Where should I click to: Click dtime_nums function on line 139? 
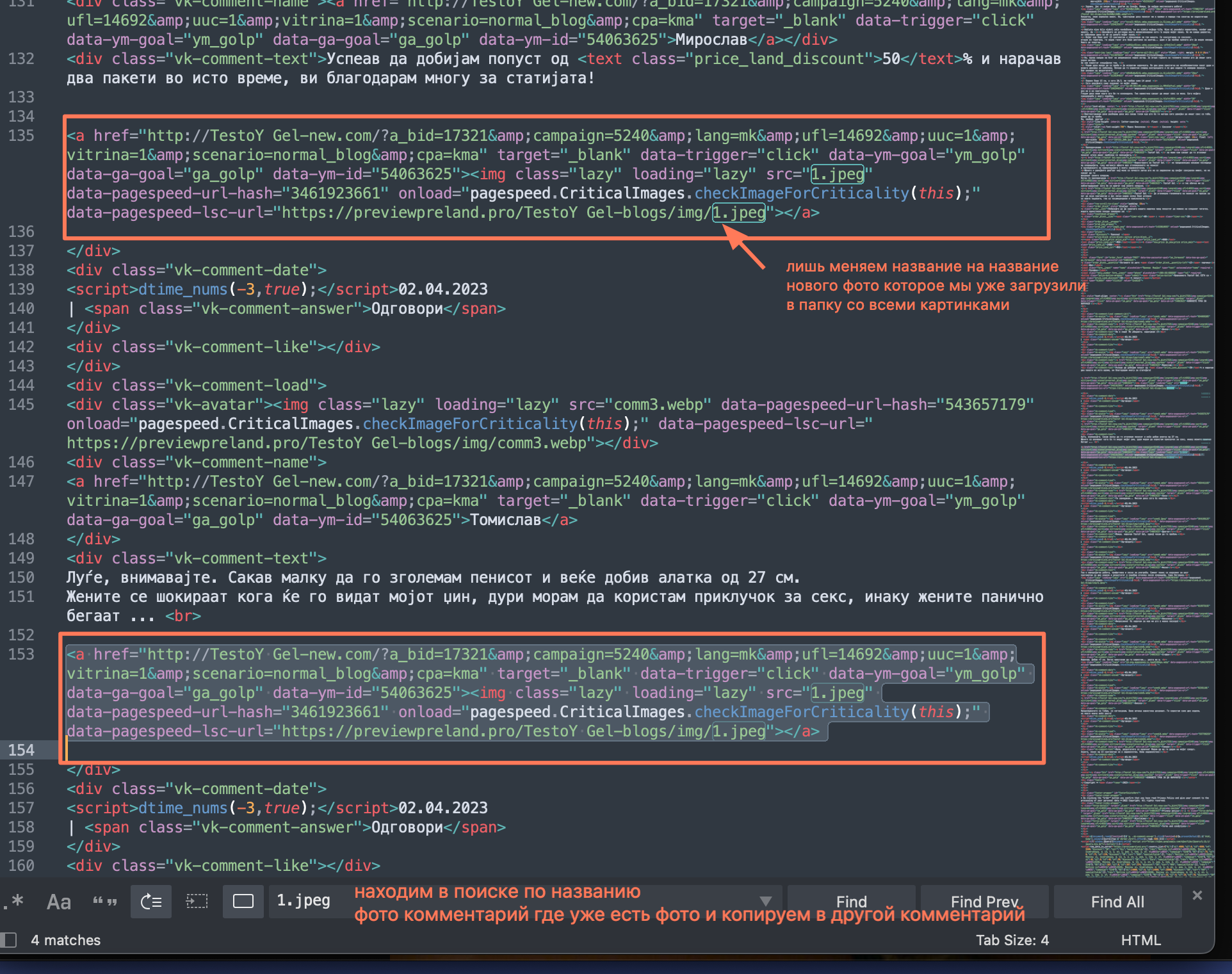[x=183, y=289]
